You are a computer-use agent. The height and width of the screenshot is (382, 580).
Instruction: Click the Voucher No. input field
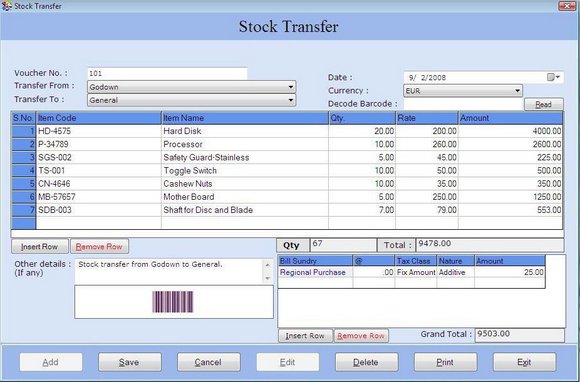click(167, 73)
